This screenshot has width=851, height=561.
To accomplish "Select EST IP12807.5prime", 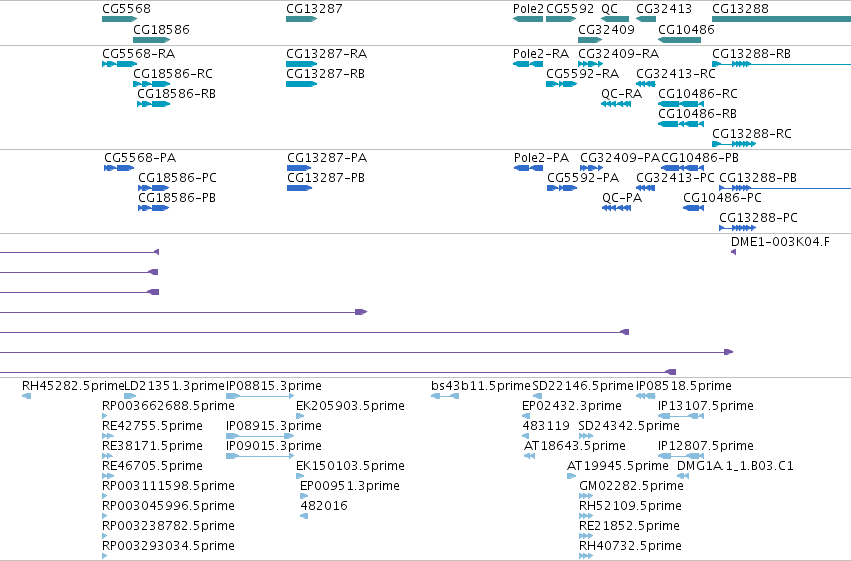I will click(x=706, y=446).
